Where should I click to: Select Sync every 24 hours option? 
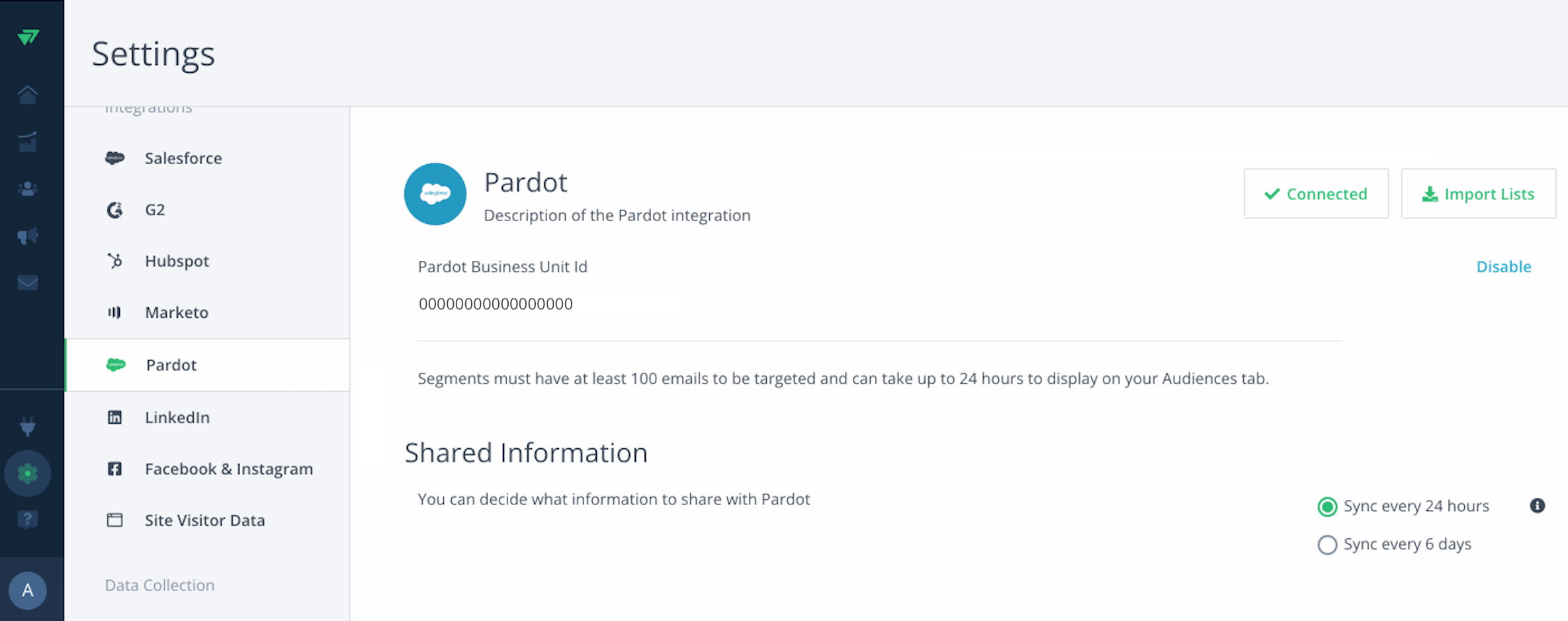[1403, 506]
